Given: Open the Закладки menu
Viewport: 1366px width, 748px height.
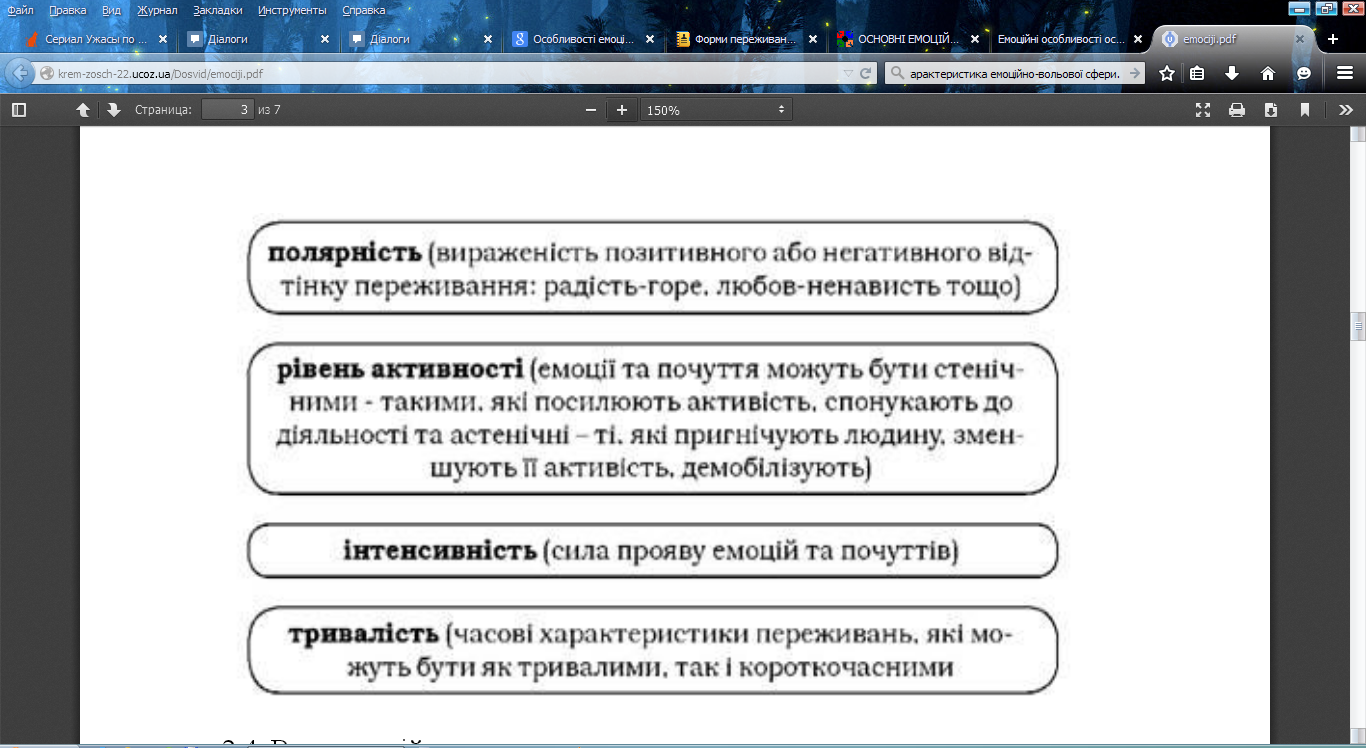Looking at the screenshot, I should (218, 10).
